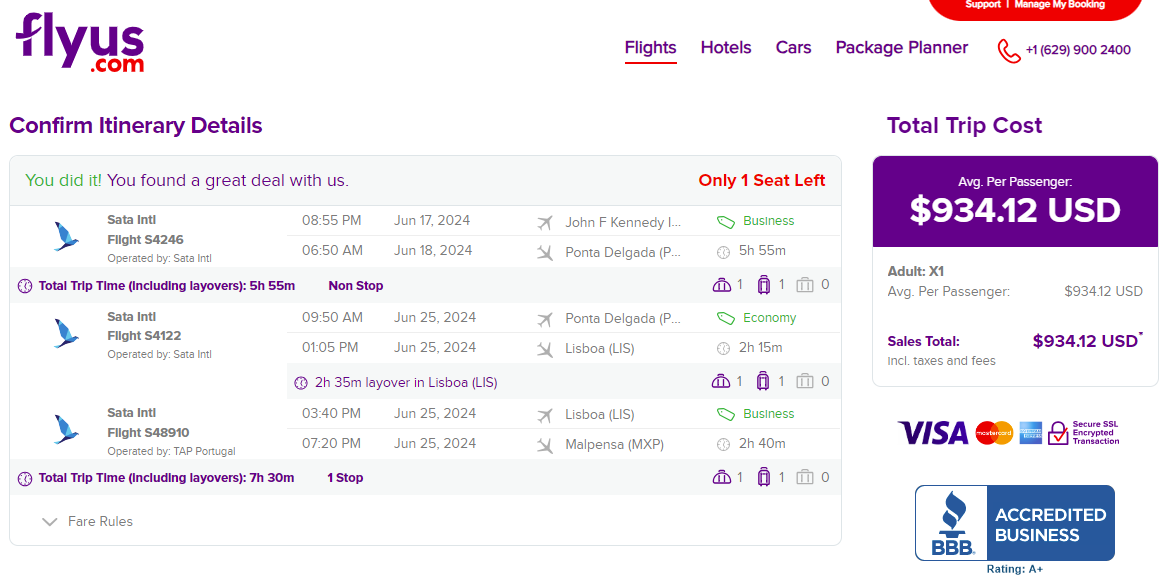Click Secure SSL Encrypted Transaction badge
The image size is (1173, 582).
pos(1083,432)
